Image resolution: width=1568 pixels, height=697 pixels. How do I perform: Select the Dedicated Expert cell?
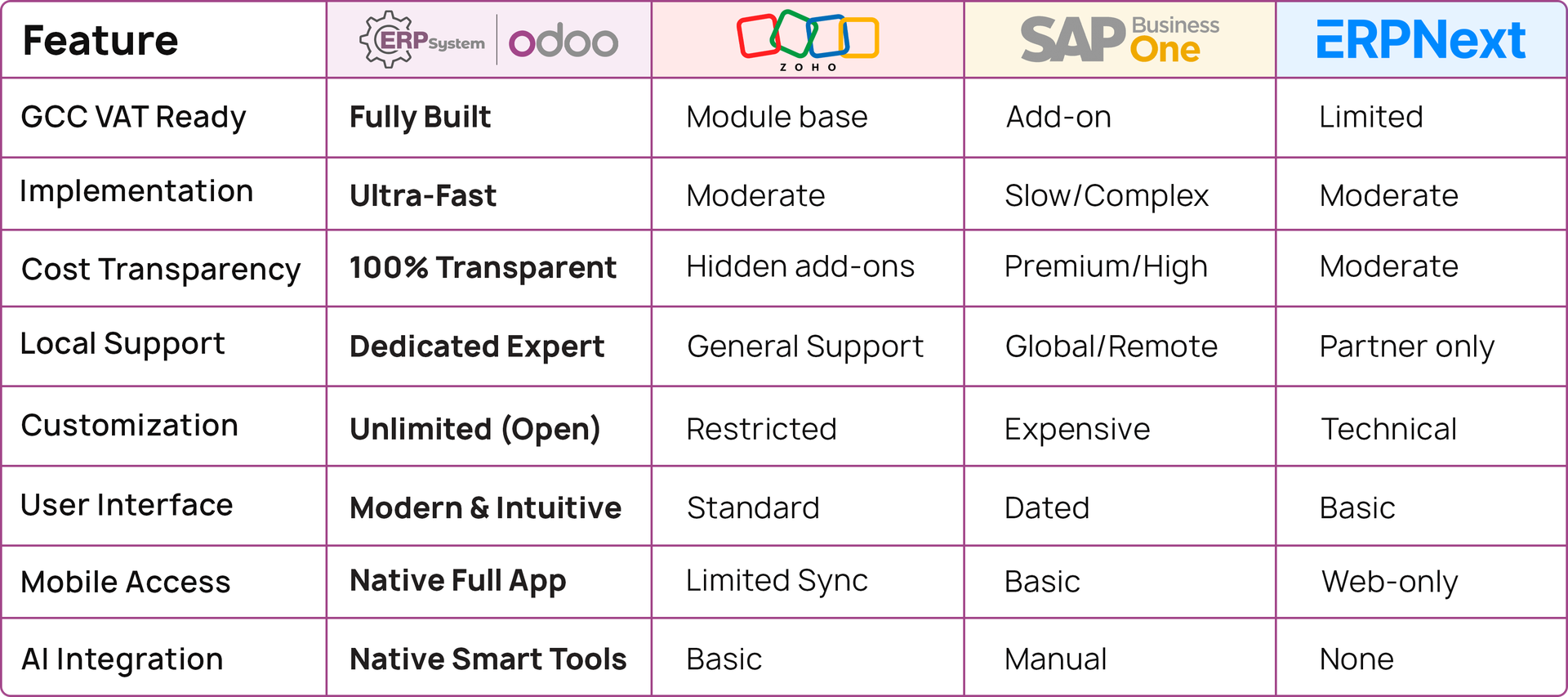point(477,346)
